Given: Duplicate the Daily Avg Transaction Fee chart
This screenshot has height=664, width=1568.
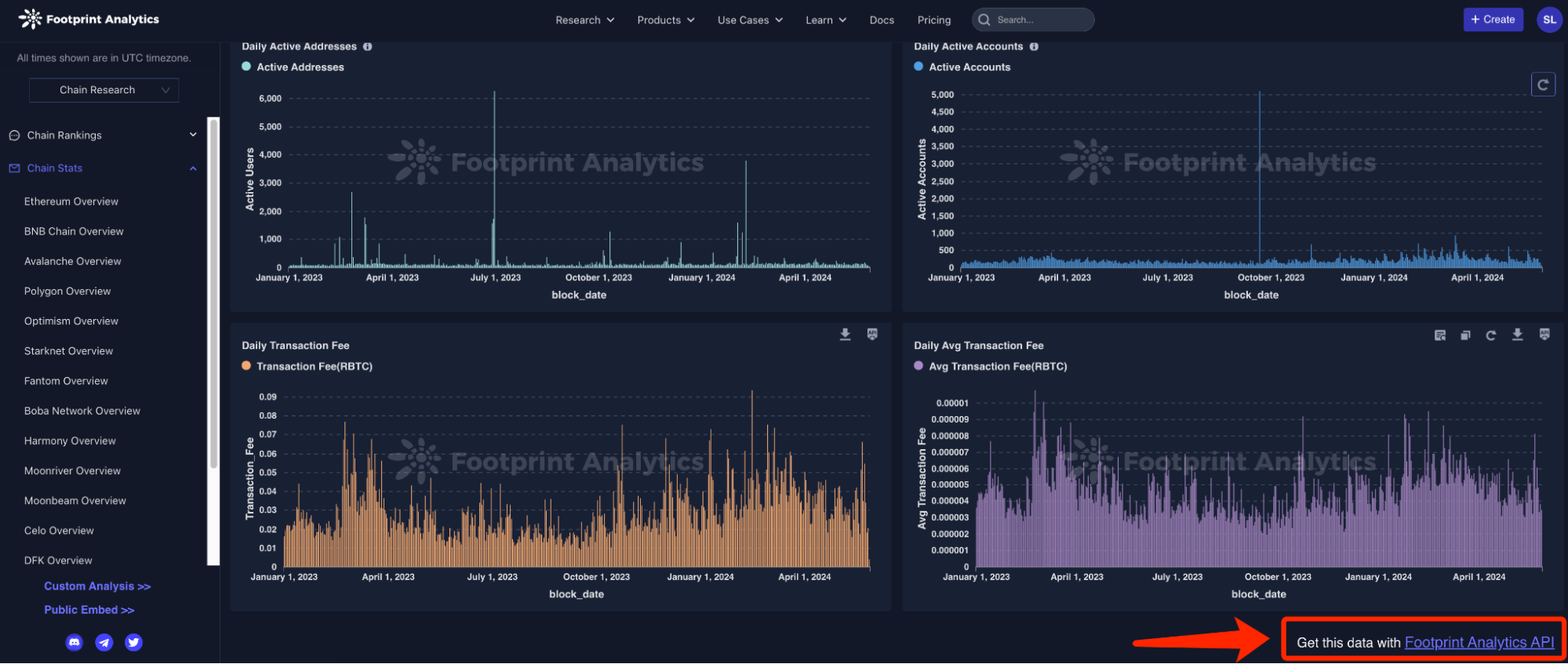Looking at the screenshot, I should (1465, 336).
